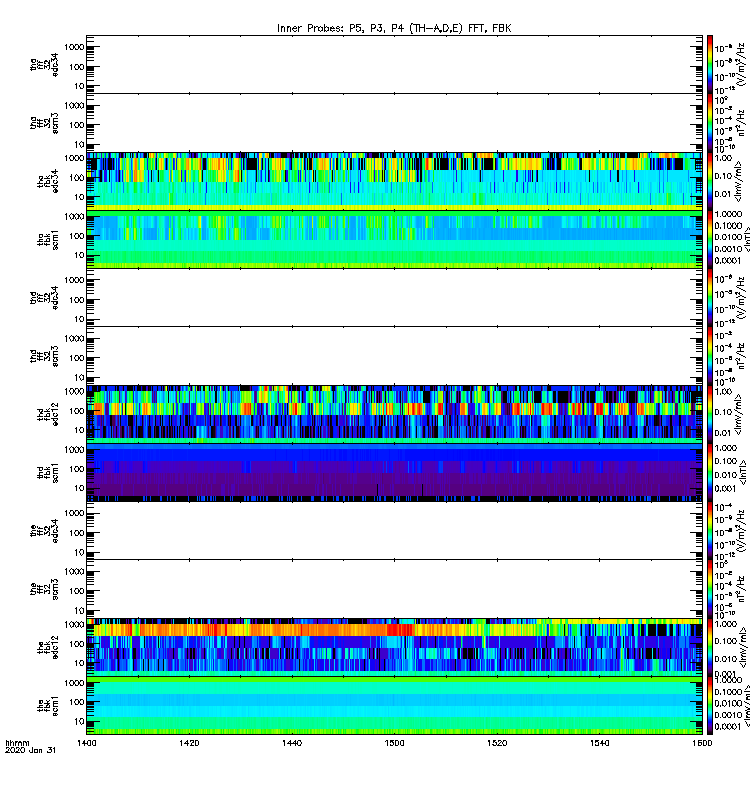Click the tha fbk scm1 spectrogram panel
The width and height of the screenshot is (750, 800).
coord(394,239)
